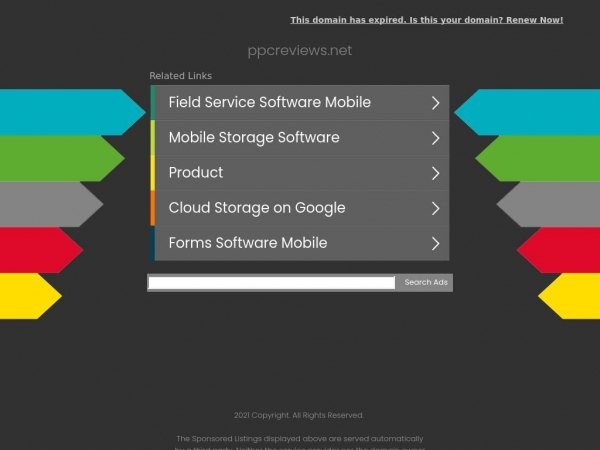
Task: Click the right green arrow banner
Action: point(538,158)
